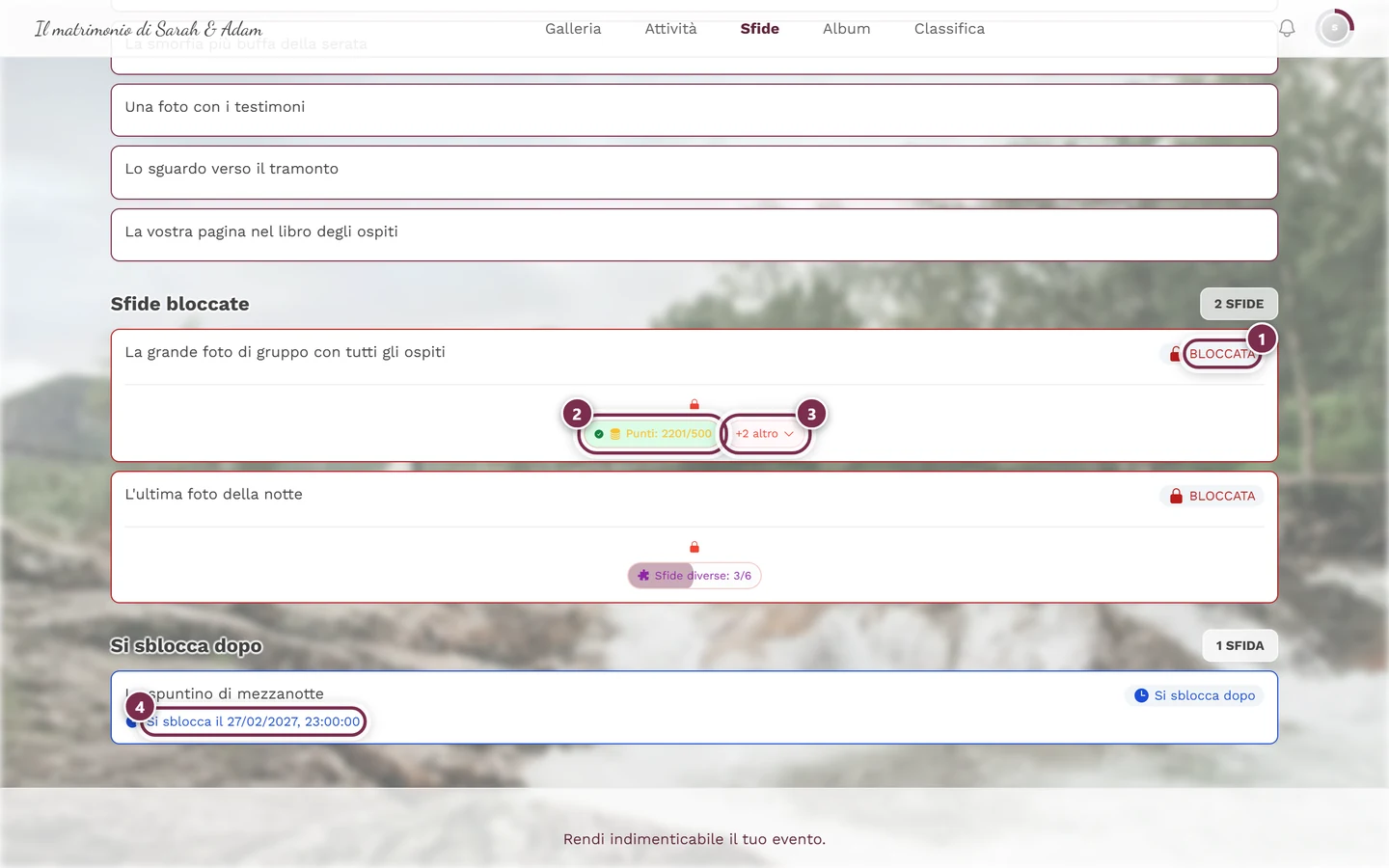Click the small lock above Sfide diverse requirement
This screenshot has height=868, width=1389.
(x=694, y=547)
